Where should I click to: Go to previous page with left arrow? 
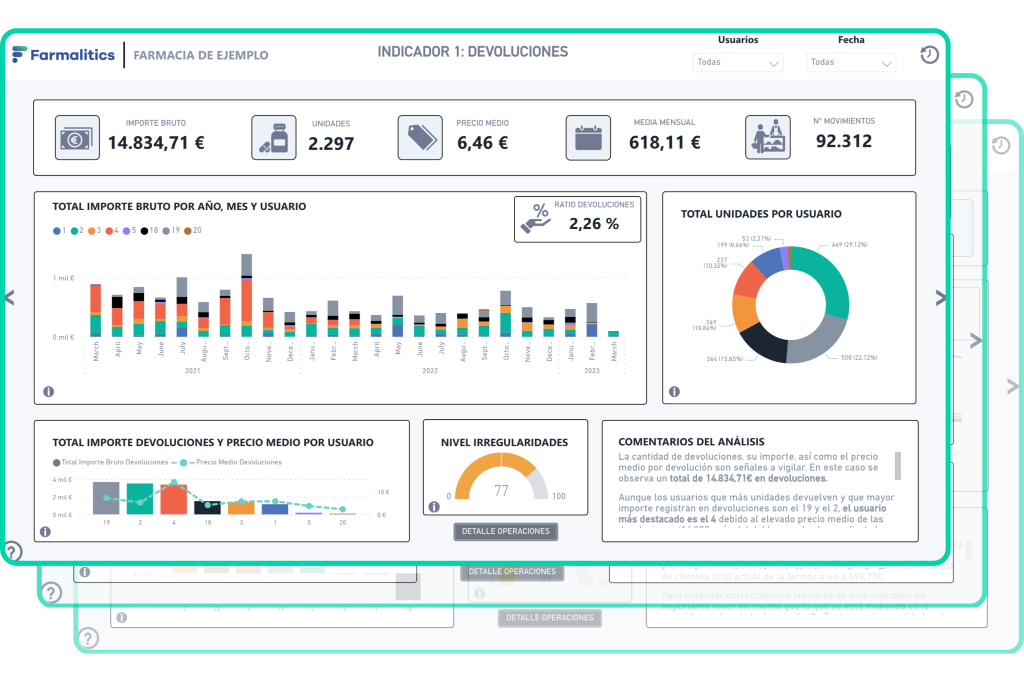point(10,297)
